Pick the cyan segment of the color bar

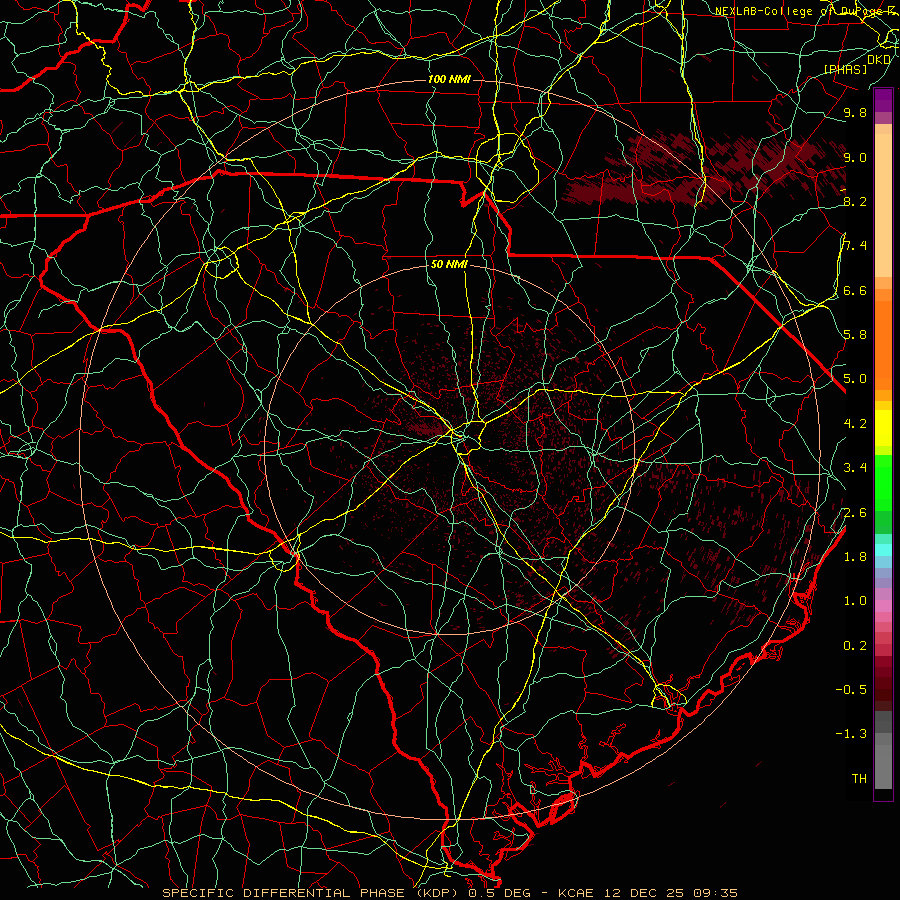point(883,549)
